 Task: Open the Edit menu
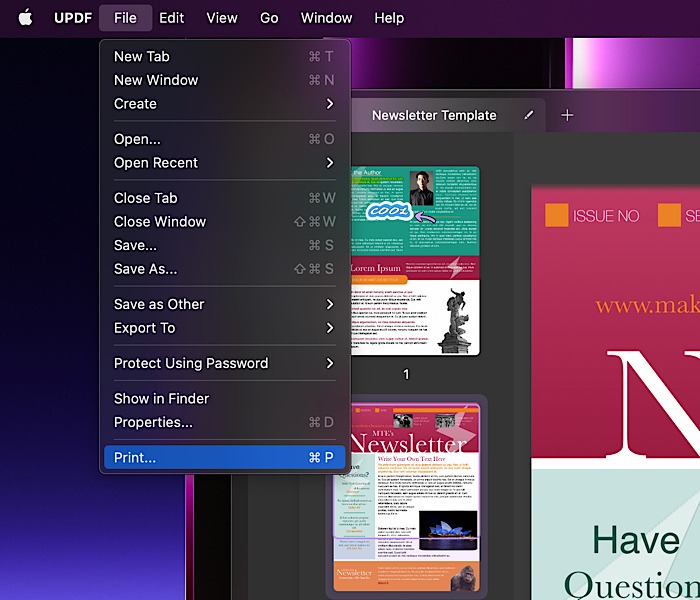coord(171,18)
